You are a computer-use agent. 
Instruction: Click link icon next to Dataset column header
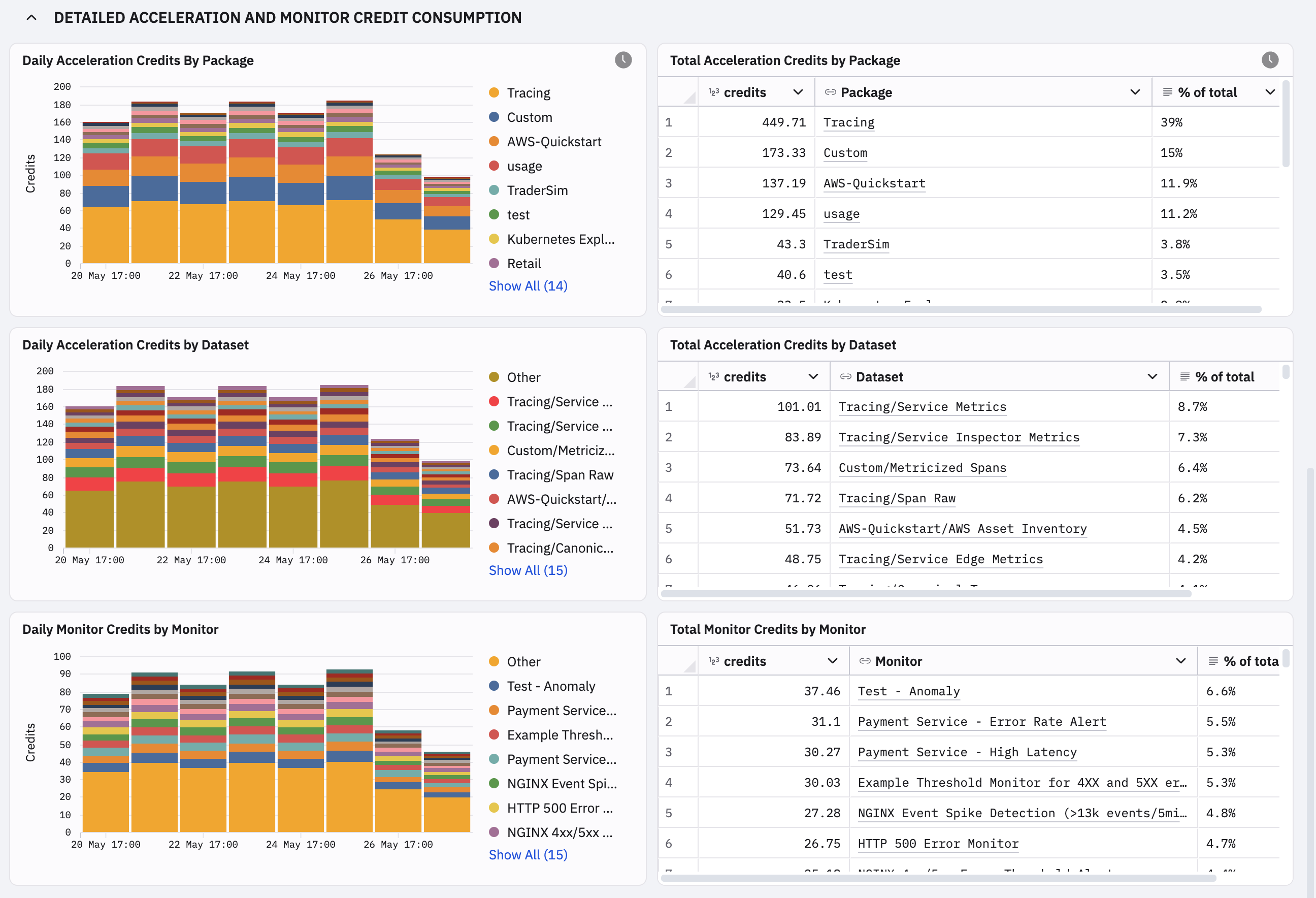pos(845,377)
